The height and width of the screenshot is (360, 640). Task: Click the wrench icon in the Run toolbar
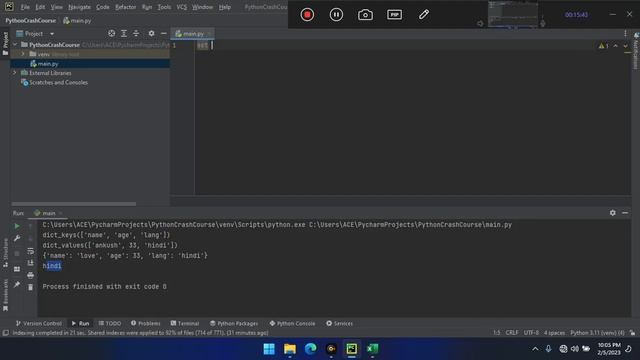17,238
